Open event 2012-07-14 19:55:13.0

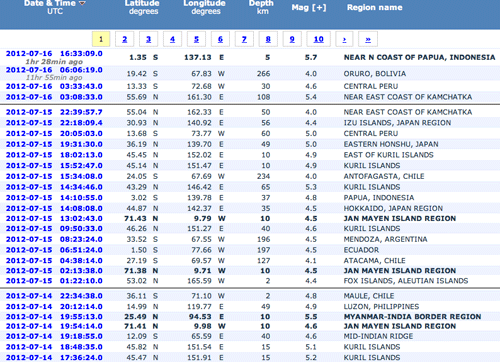pyautogui.click(x=54, y=317)
